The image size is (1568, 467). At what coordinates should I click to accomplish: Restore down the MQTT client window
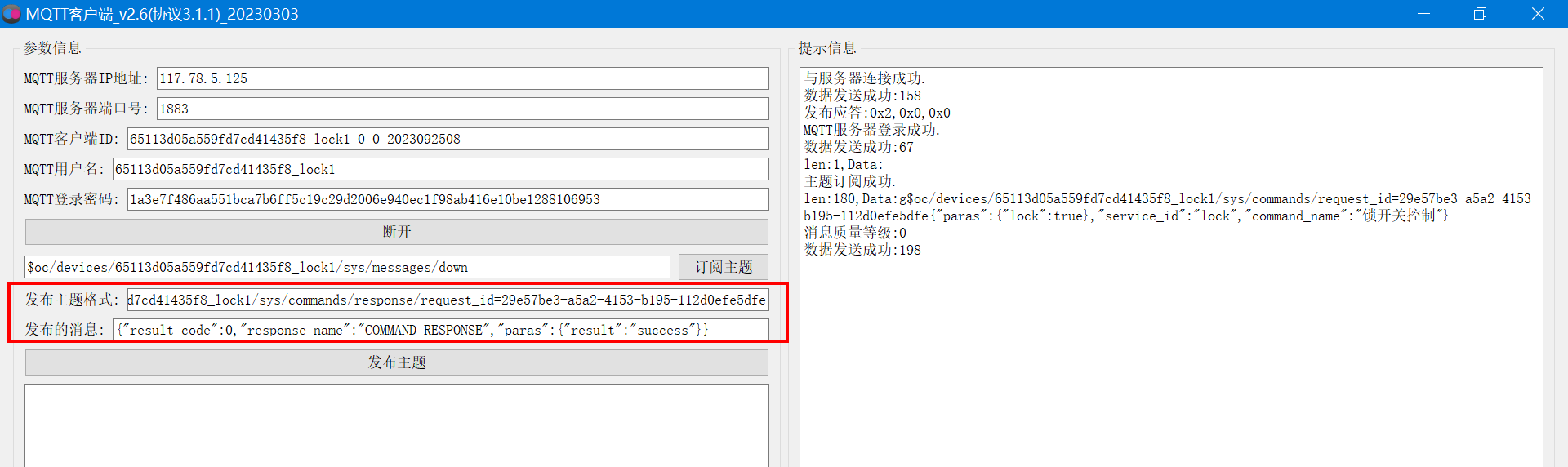click(x=1480, y=14)
